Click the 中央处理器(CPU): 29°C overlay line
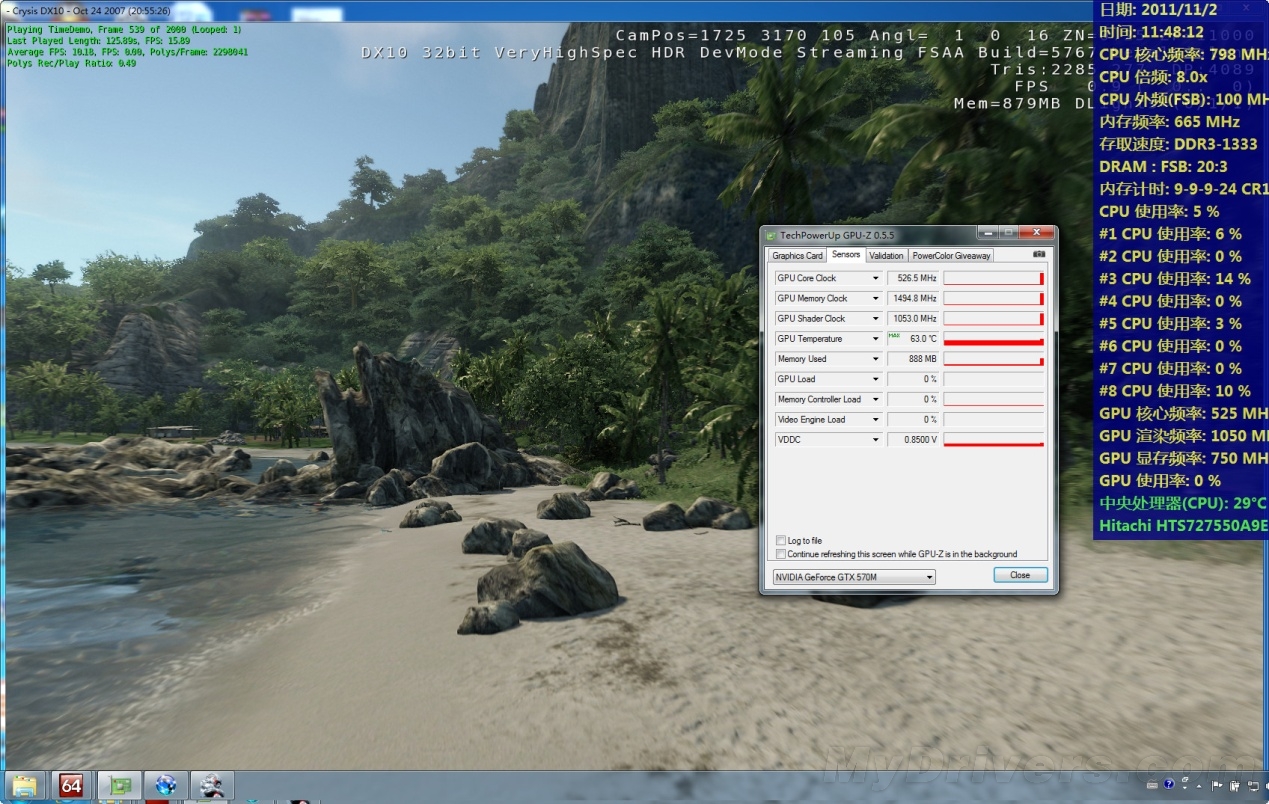1269x804 pixels. click(x=1183, y=503)
